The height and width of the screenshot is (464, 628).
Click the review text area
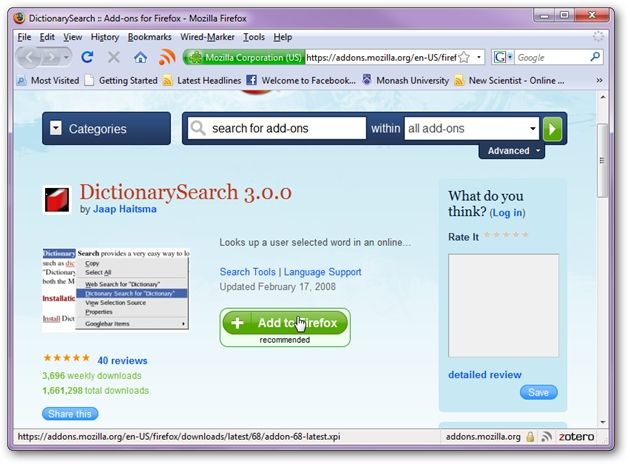tap(503, 305)
